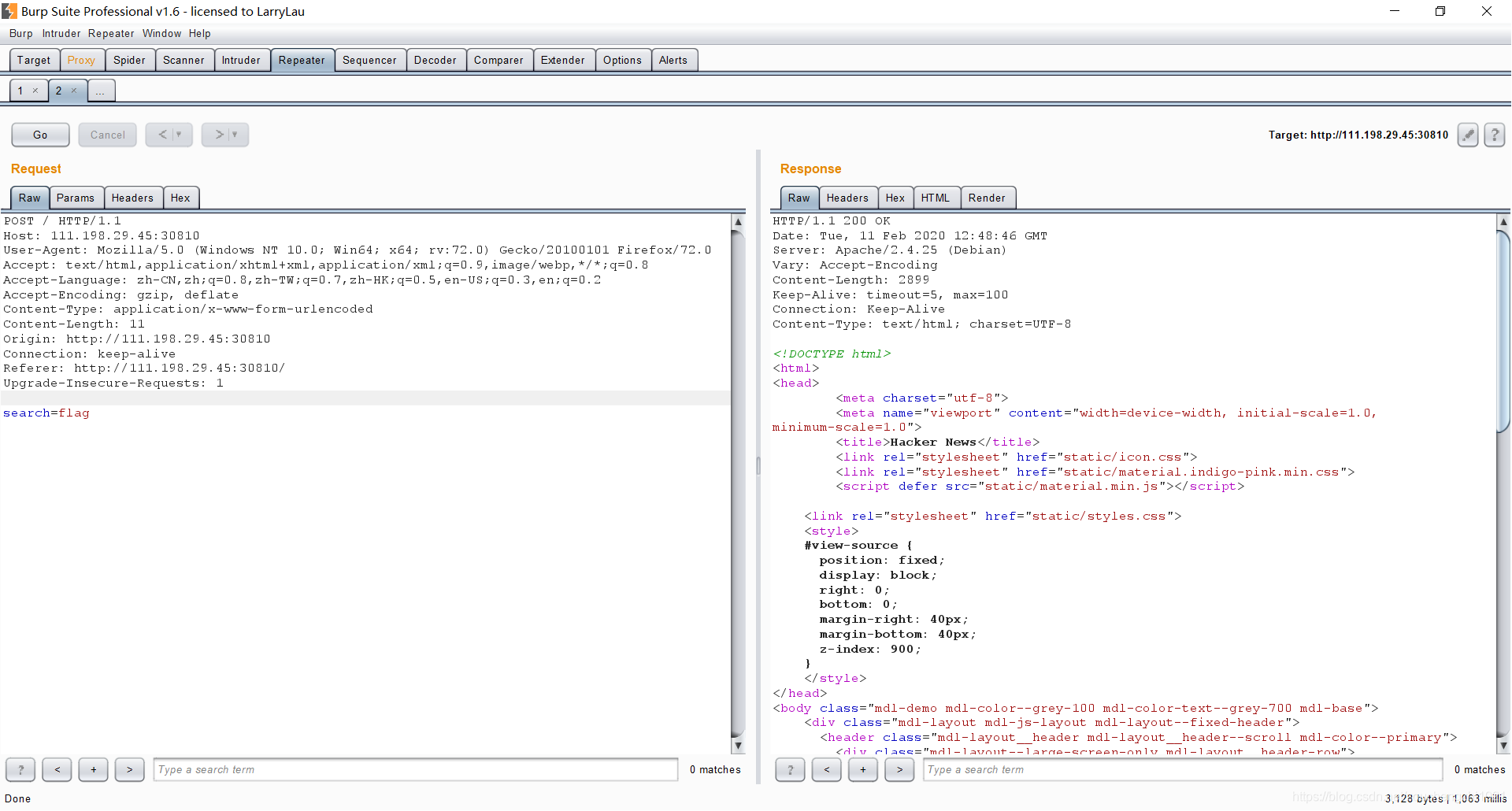The image size is (1512, 811).
Task: Show response Render view
Action: pos(988,198)
